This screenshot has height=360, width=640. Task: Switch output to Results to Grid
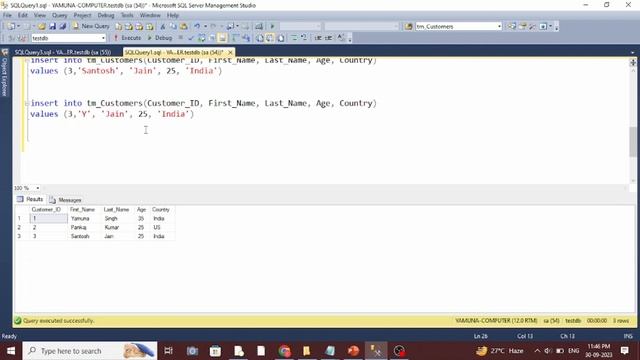[x=270, y=38]
